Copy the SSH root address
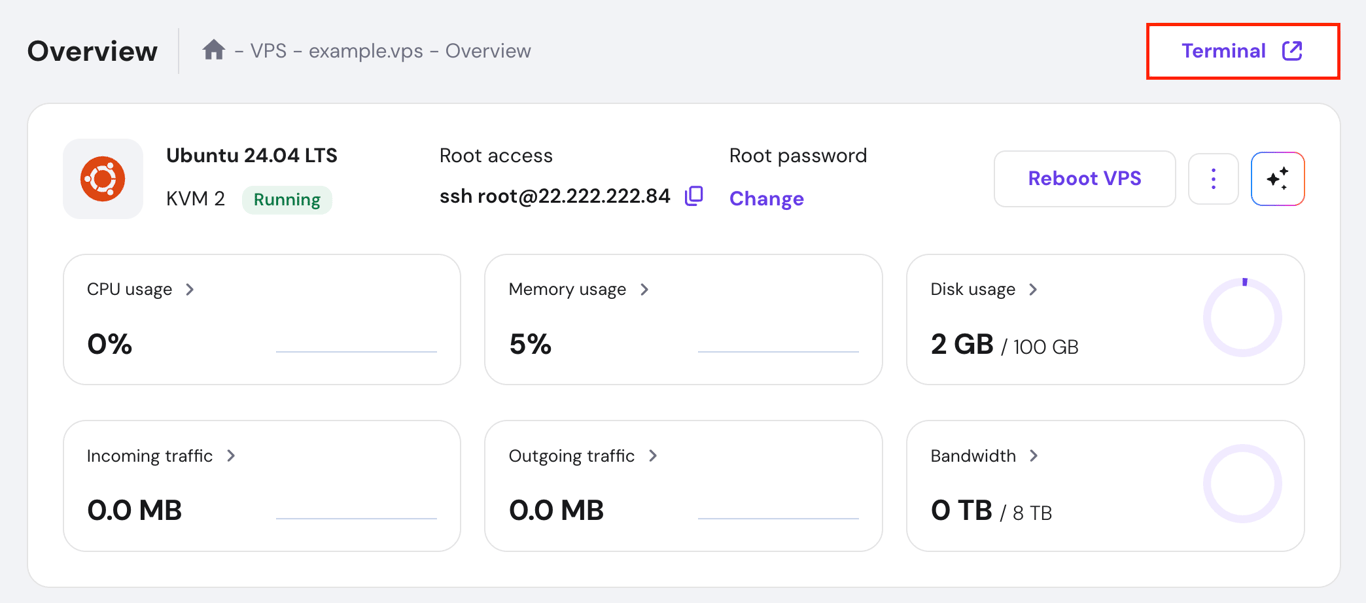The width and height of the screenshot is (1366, 603). [693, 196]
